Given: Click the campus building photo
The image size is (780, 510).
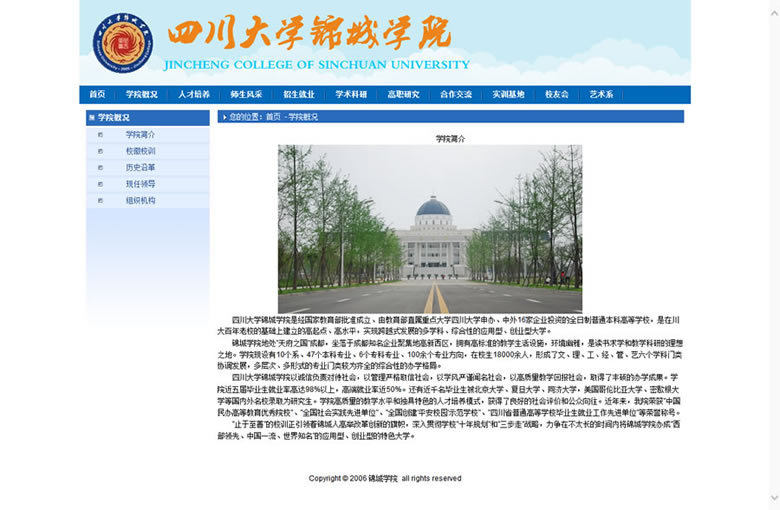Looking at the screenshot, I should pos(430,228).
